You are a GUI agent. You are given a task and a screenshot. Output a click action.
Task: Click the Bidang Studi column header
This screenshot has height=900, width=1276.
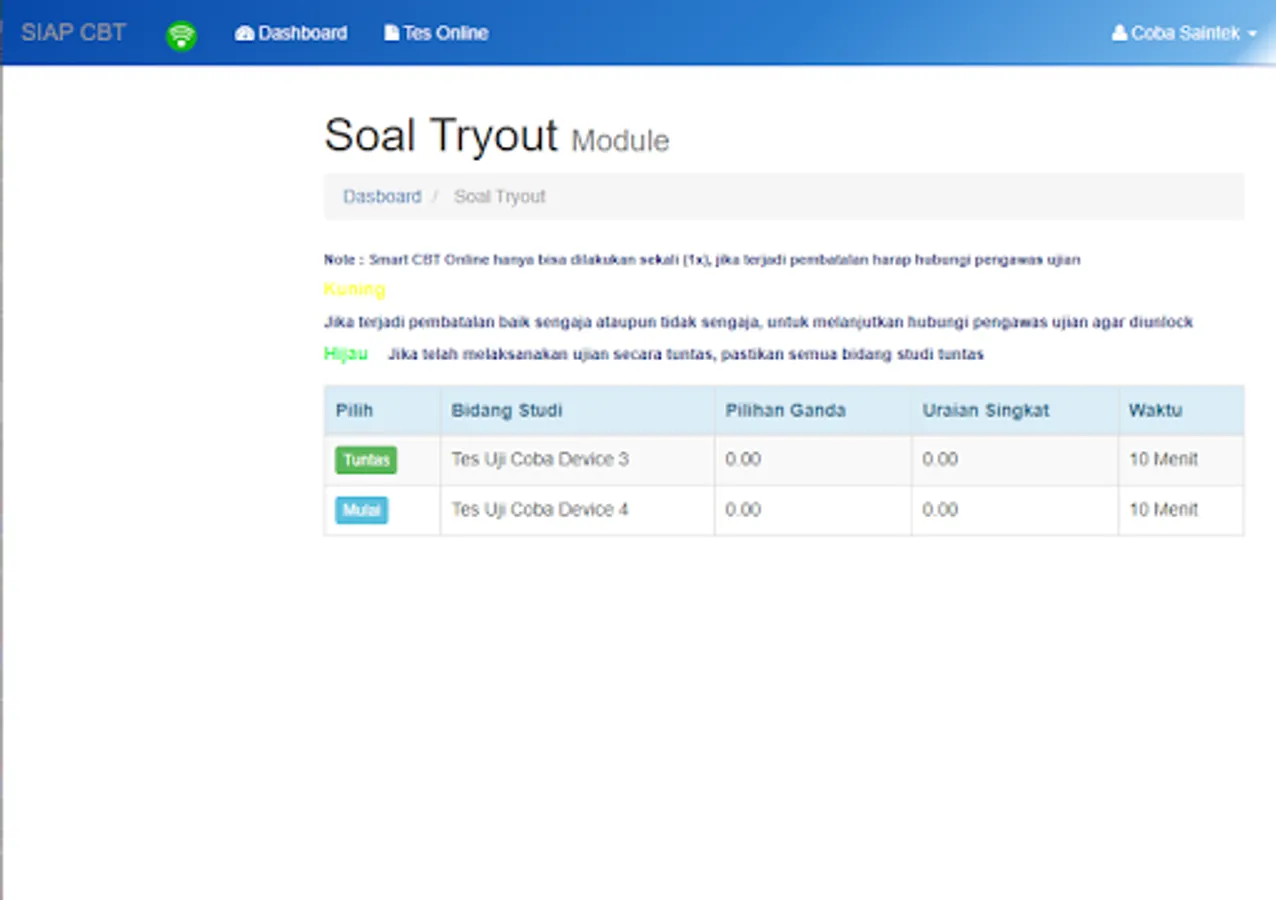[506, 410]
